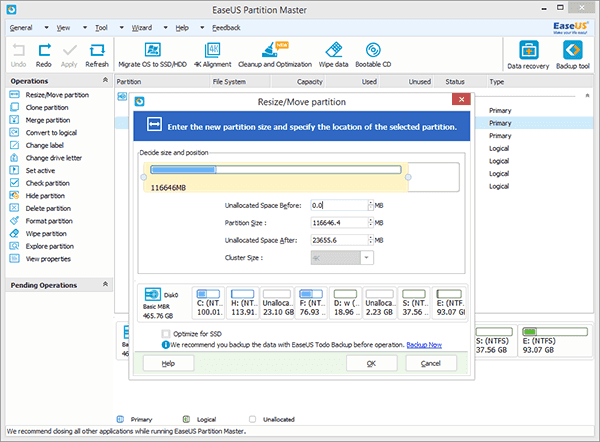Click the Backup tool icon

coord(573,52)
